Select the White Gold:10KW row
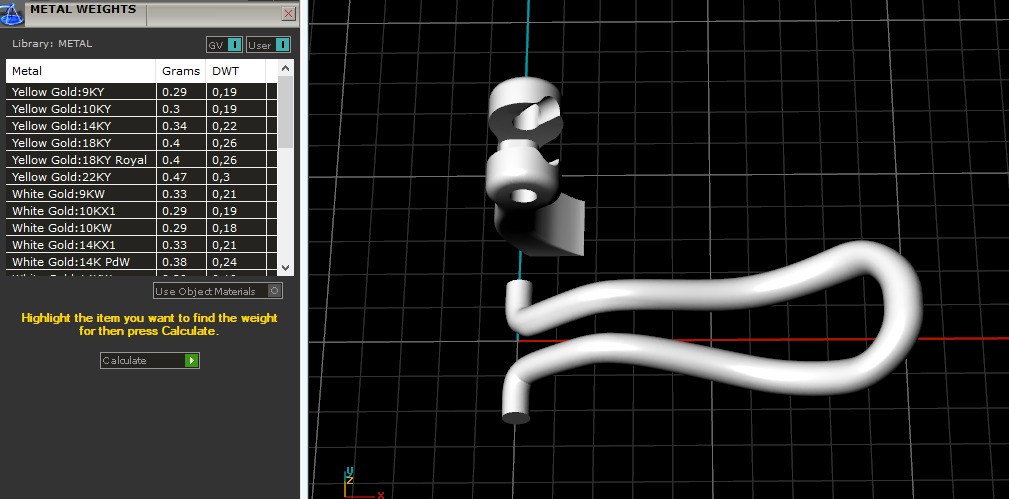Image resolution: width=1009 pixels, height=499 pixels. (142, 228)
